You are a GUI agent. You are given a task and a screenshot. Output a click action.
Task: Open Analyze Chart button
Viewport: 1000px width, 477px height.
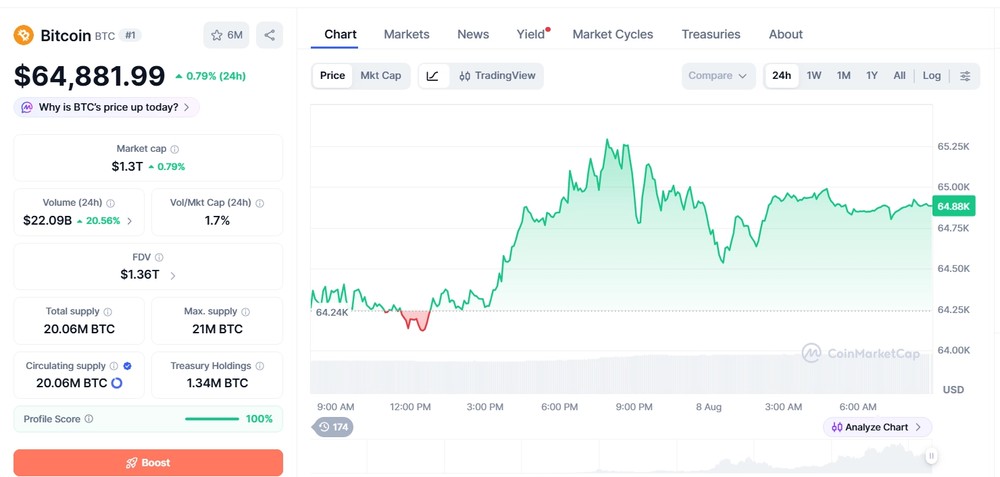(878, 427)
